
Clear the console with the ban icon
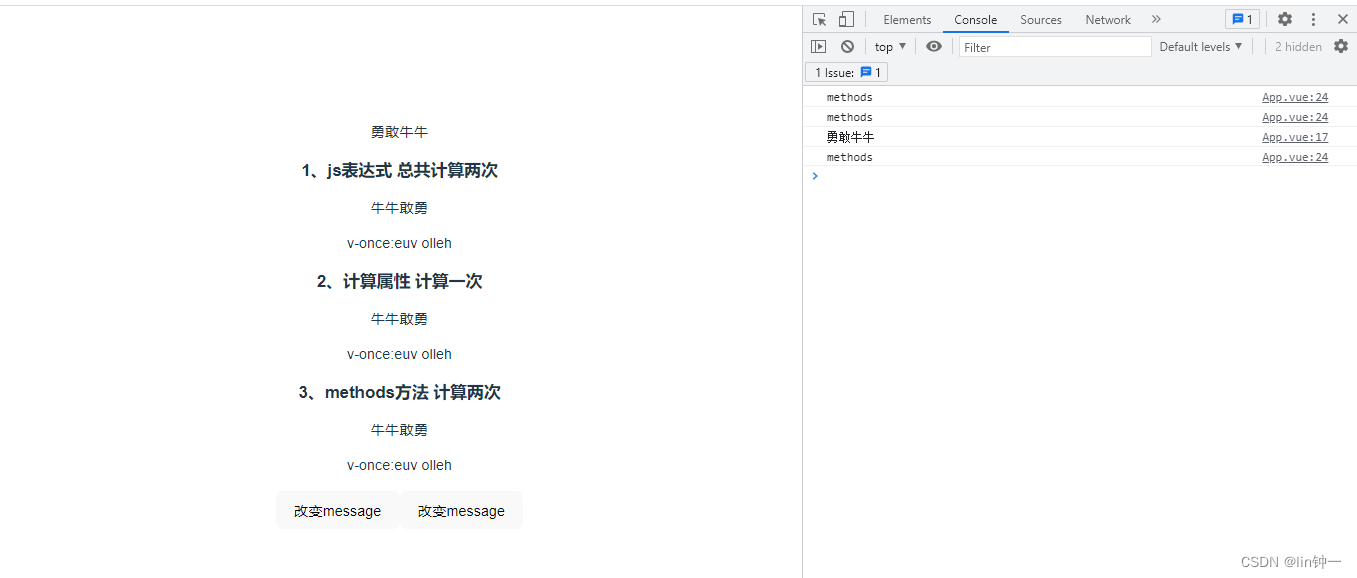click(x=847, y=47)
